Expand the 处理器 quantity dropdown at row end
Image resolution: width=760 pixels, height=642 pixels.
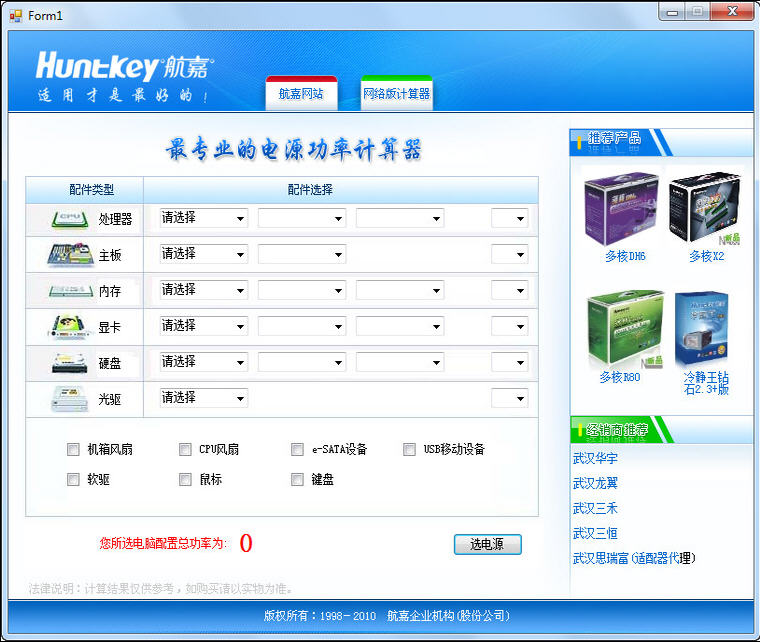click(509, 218)
